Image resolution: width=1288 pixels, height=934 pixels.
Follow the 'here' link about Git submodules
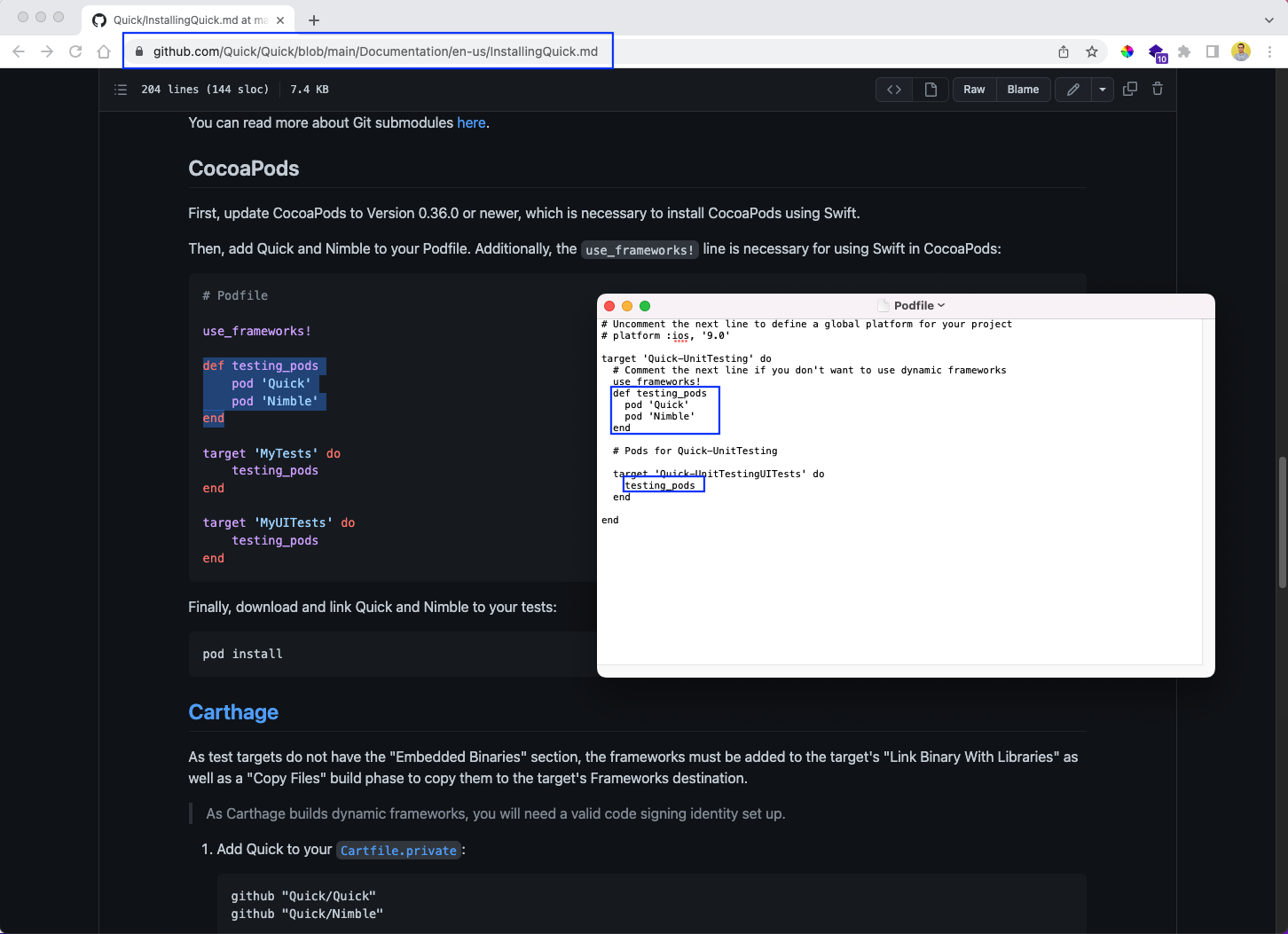471,122
